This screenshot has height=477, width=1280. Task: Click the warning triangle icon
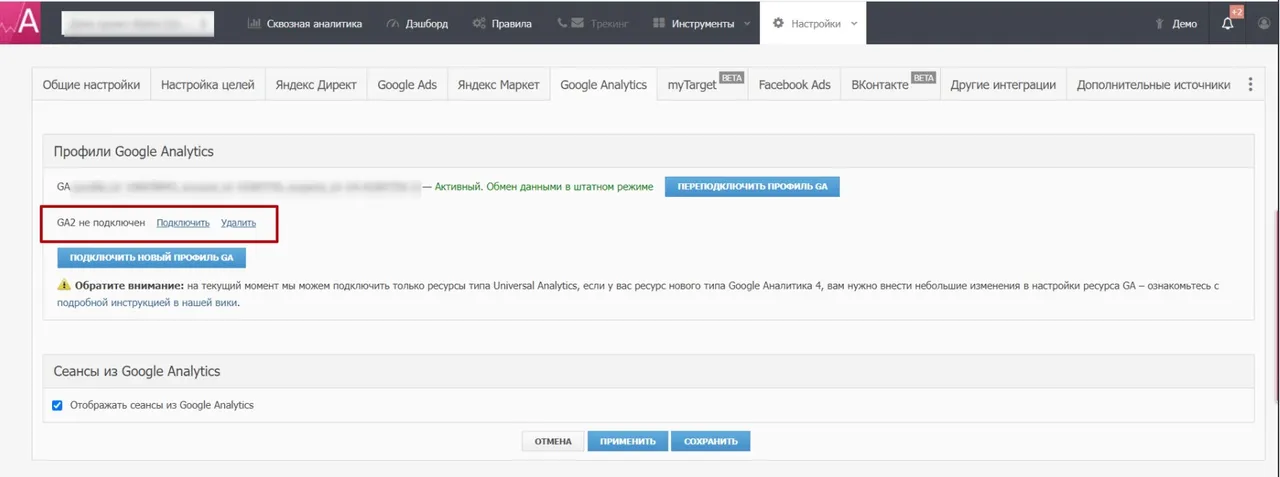(x=65, y=286)
